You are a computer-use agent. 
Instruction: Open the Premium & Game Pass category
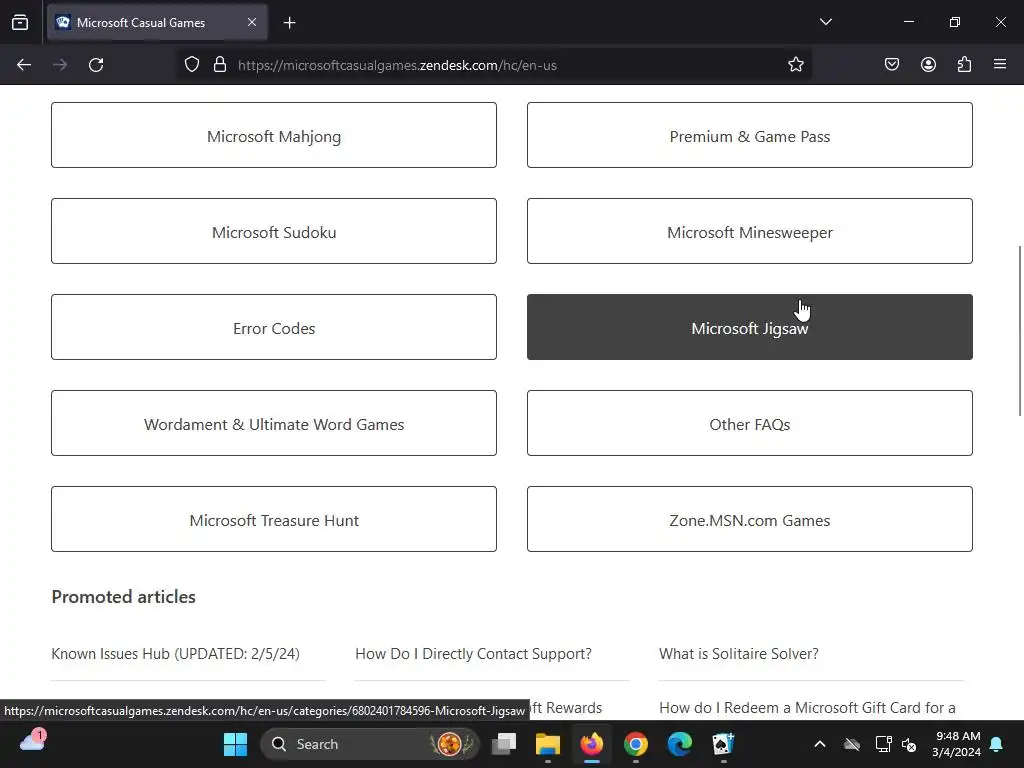pyautogui.click(x=750, y=135)
